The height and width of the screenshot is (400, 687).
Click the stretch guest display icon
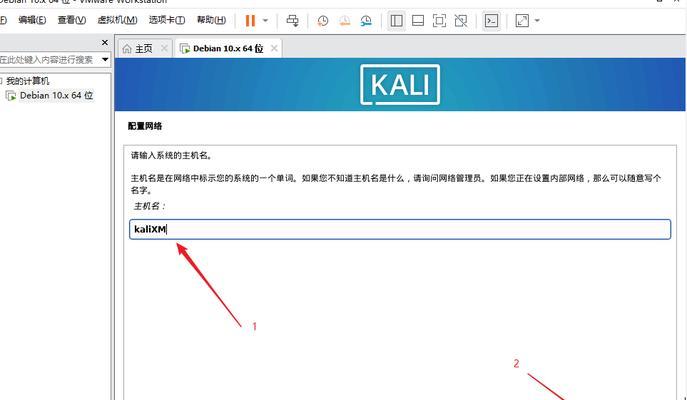[522, 21]
